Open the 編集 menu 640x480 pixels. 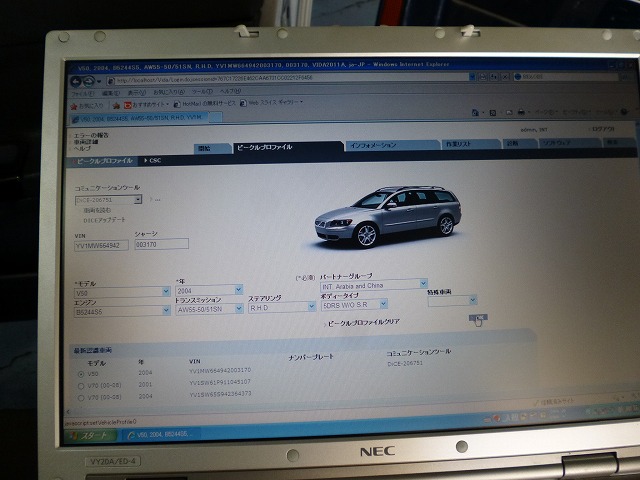[110, 93]
